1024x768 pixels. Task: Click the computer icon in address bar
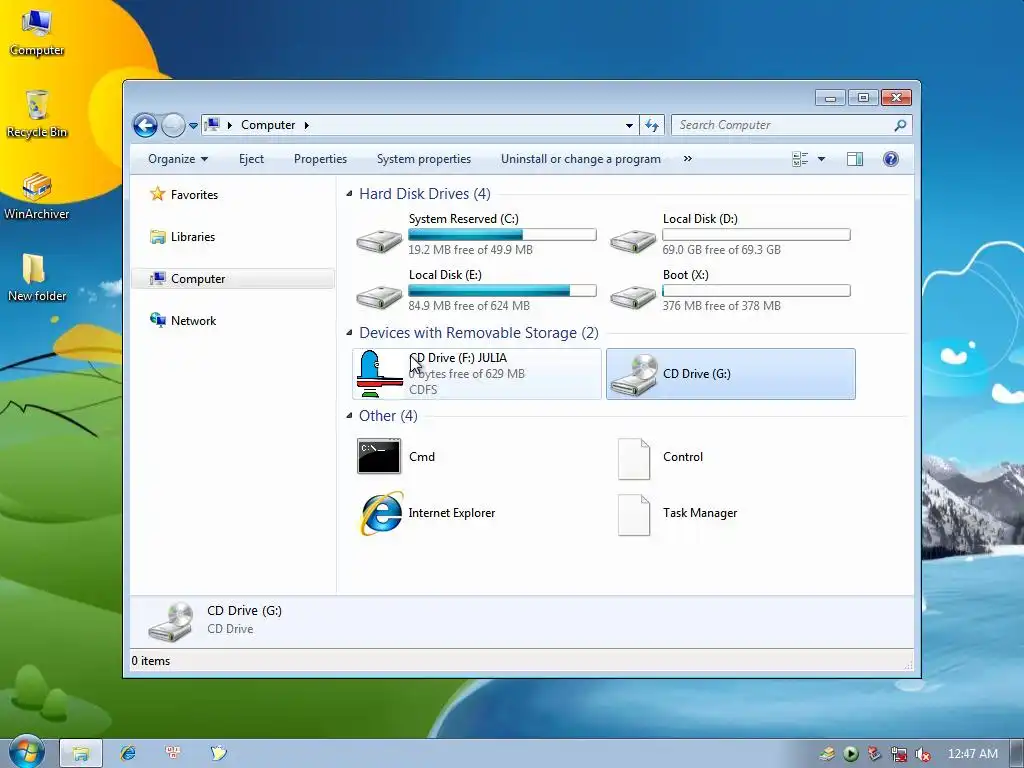[212, 124]
